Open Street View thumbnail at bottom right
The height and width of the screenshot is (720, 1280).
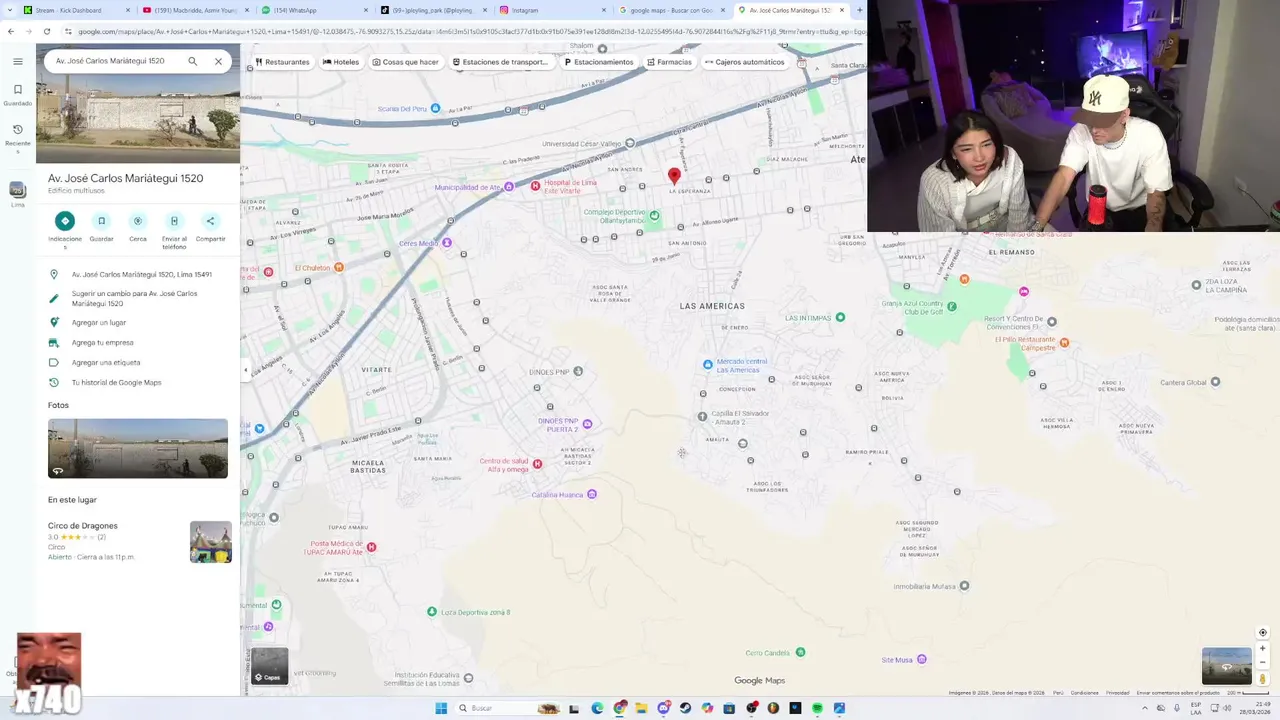point(1226,666)
